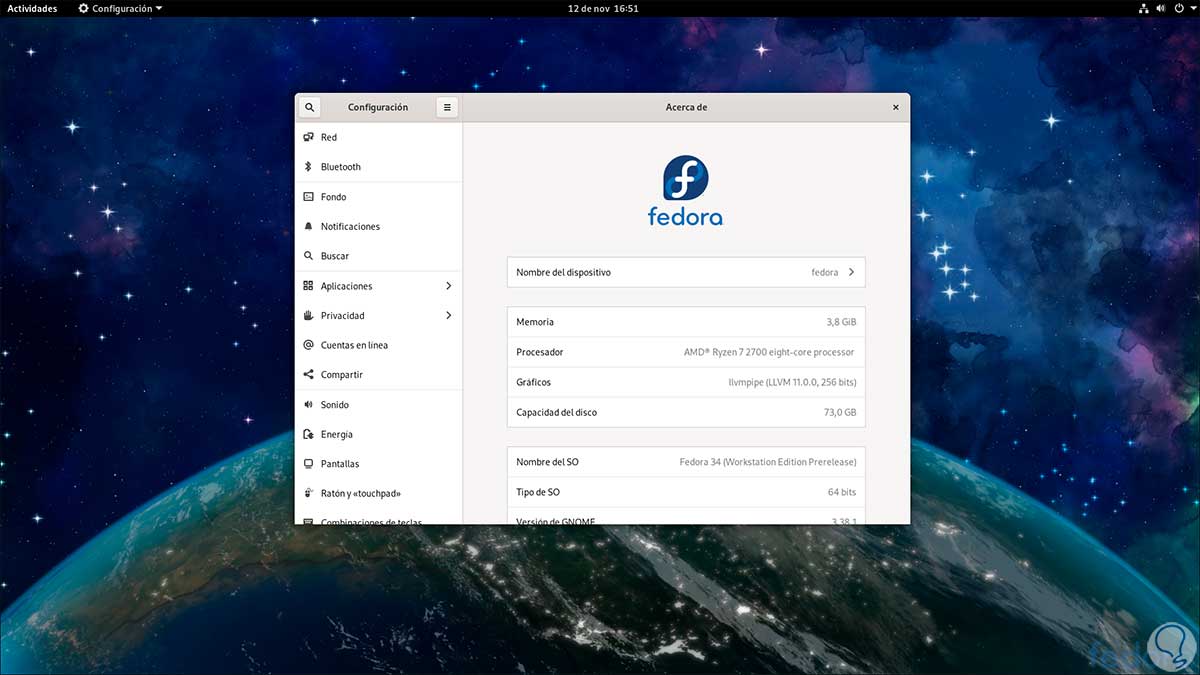Viewport: 1200px width, 675px height.
Task: Open the Pantallas settings panel
Action: click(x=379, y=464)
